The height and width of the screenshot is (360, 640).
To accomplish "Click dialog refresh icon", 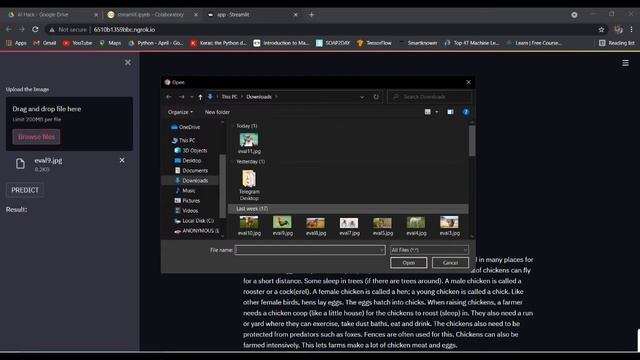I will pos(376,97).
